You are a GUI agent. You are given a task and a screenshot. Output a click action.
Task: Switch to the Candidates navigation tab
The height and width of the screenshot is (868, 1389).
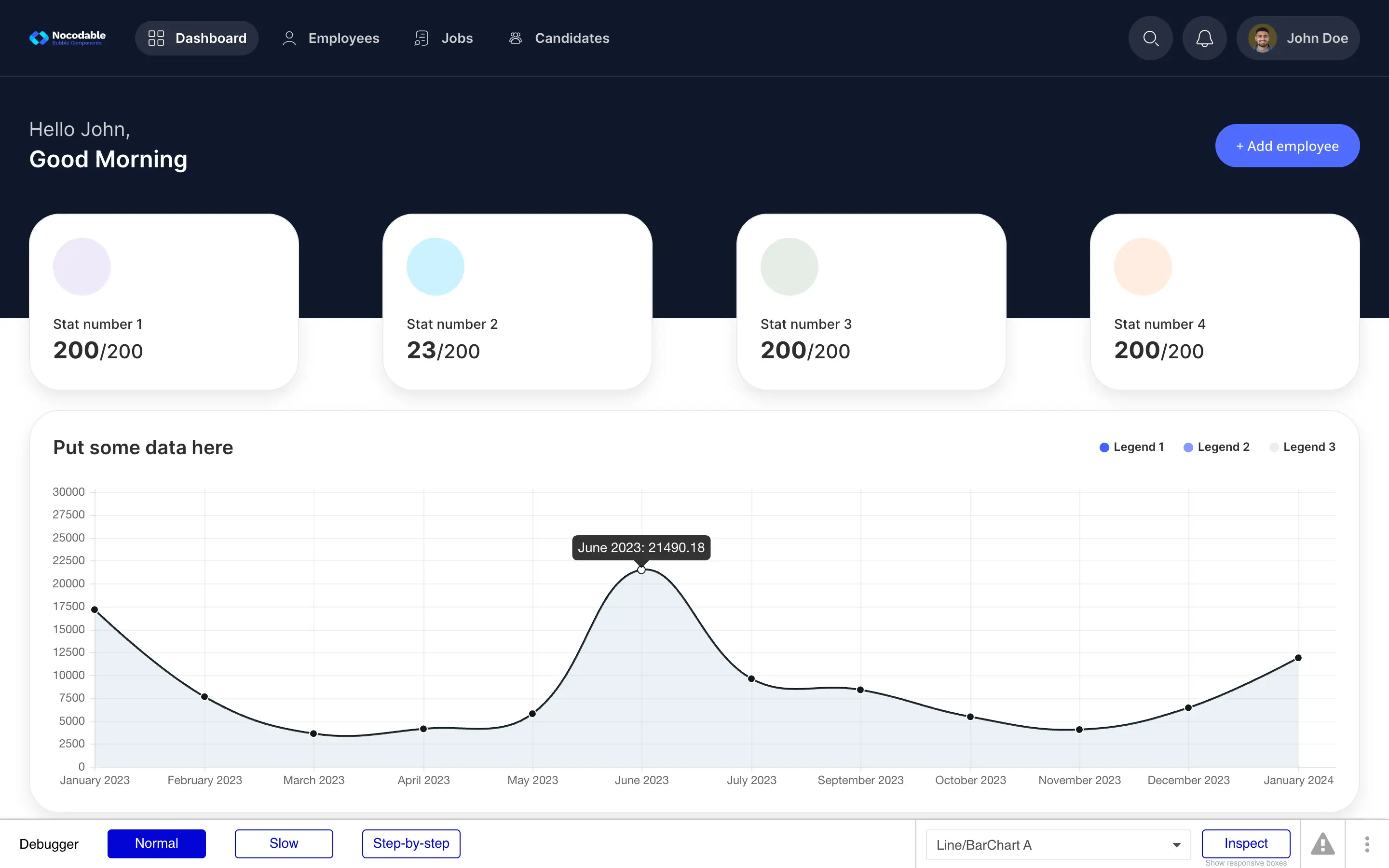[572, 38]
